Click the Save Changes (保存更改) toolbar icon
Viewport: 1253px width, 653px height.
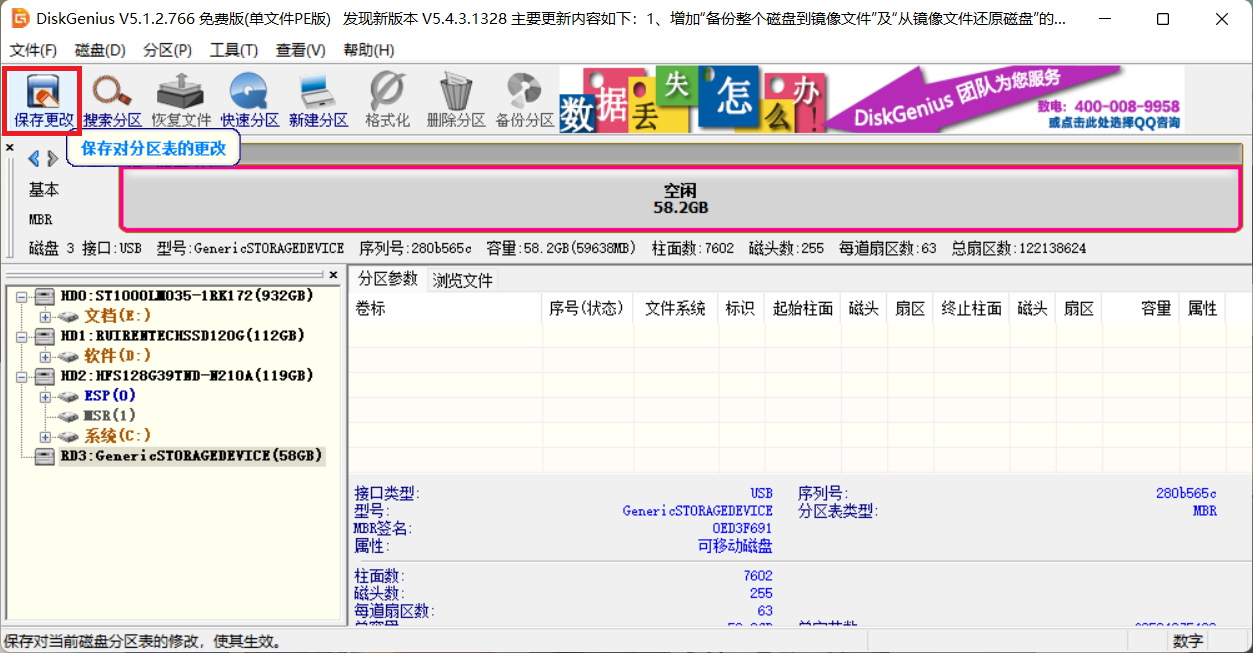point(43,101)
